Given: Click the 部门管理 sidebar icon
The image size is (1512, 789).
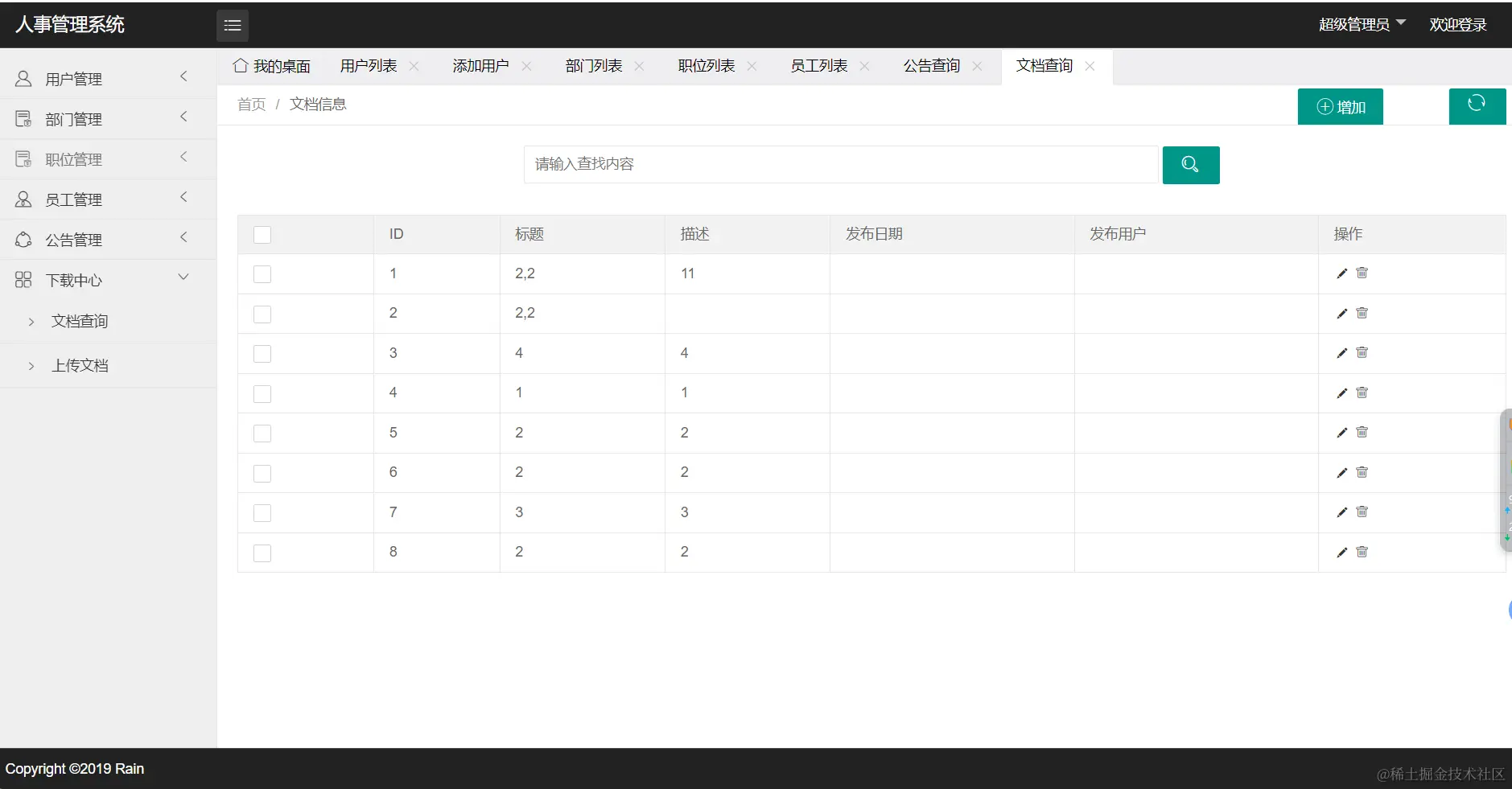Looking at the screenshot, I should click(23, 118).
